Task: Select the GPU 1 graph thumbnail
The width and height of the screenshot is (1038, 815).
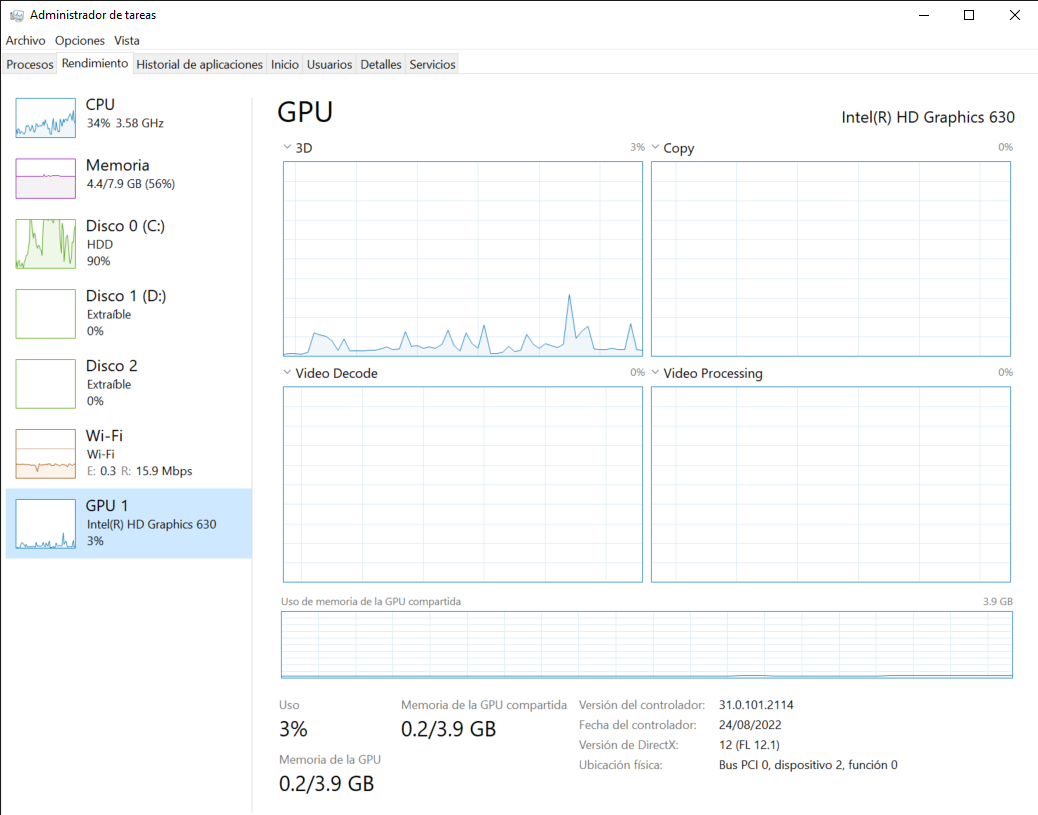Action: [x=46, y=524]
